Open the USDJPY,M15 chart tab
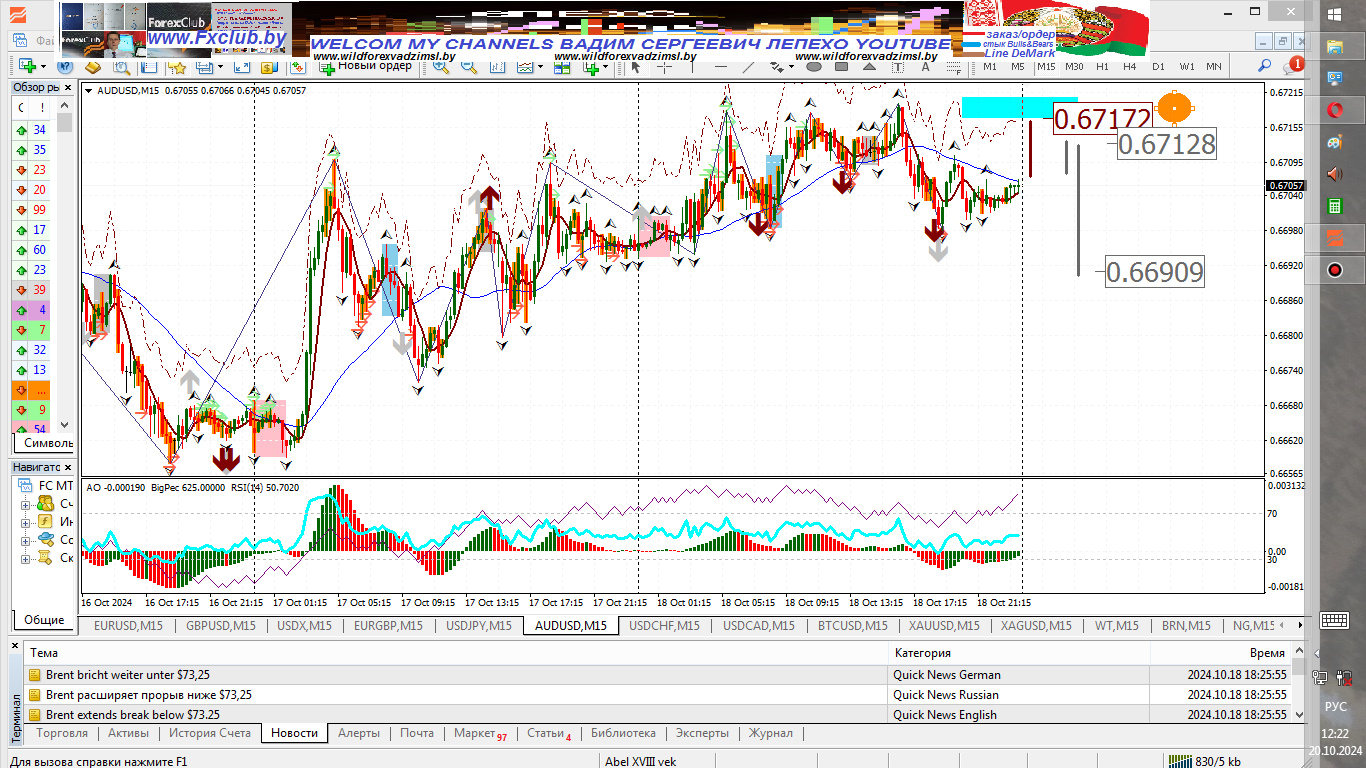This screenshot has height=768, width=1366. pos(478,626)
